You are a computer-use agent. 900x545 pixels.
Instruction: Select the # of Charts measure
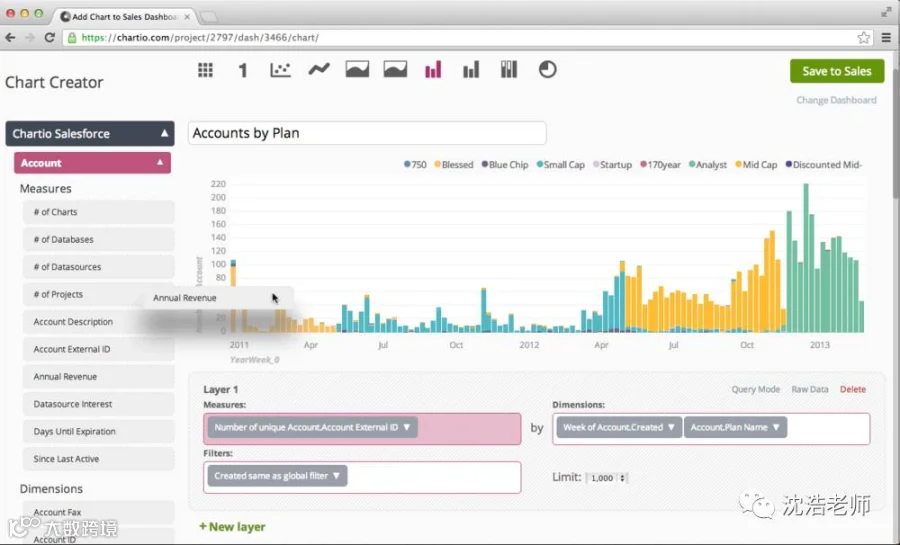98,212
